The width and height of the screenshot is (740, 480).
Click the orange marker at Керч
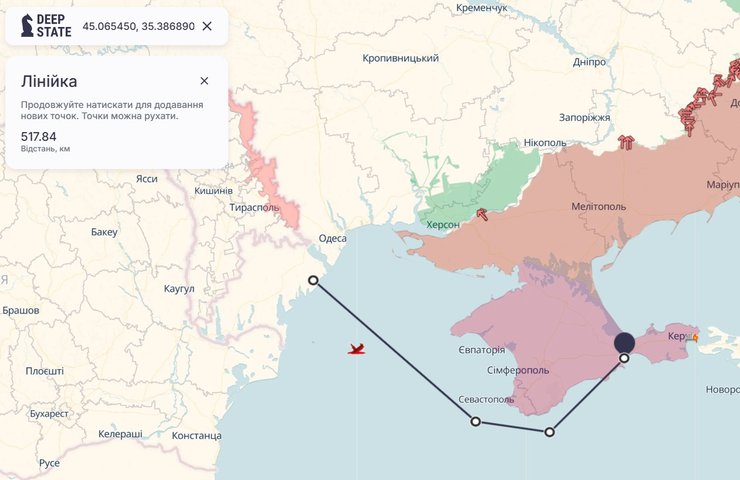click(693, 337)
